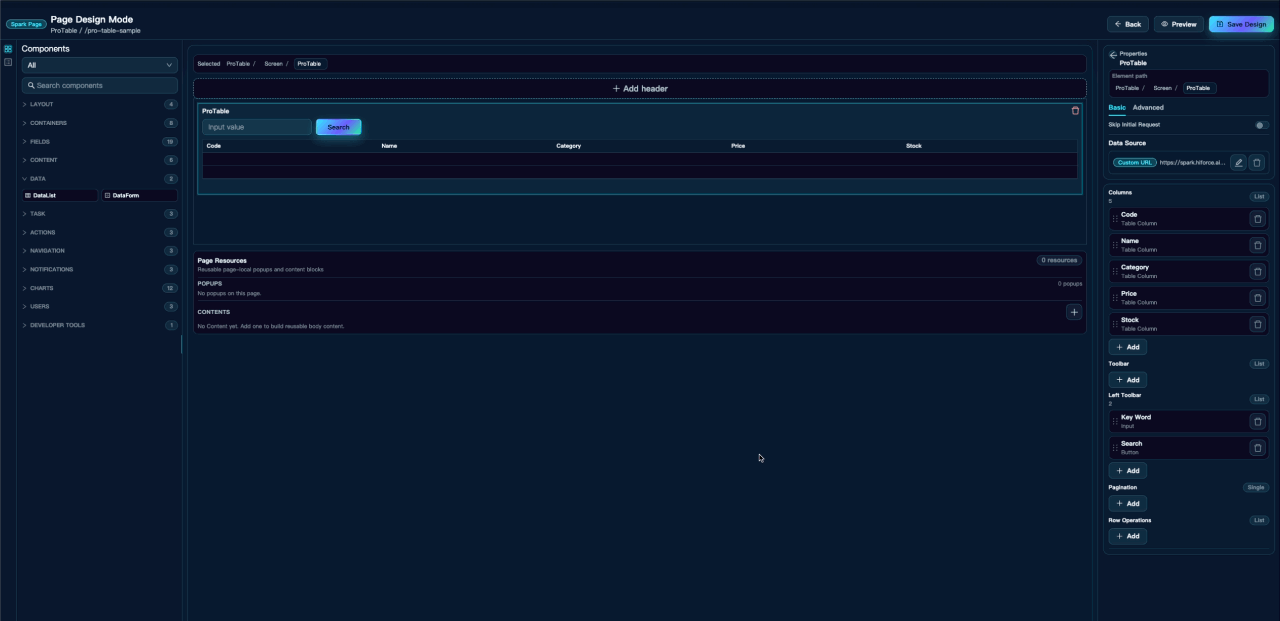Grab the Key Word item drag handle
This screenshot has width=1280, height=621.
point(1115,421)
